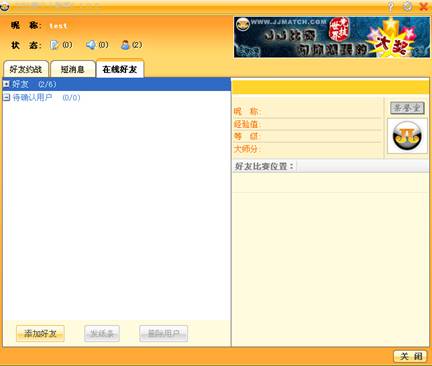Select the 在线好友 tab
This screenshot has height=366, width=432.
pos(120,69)
